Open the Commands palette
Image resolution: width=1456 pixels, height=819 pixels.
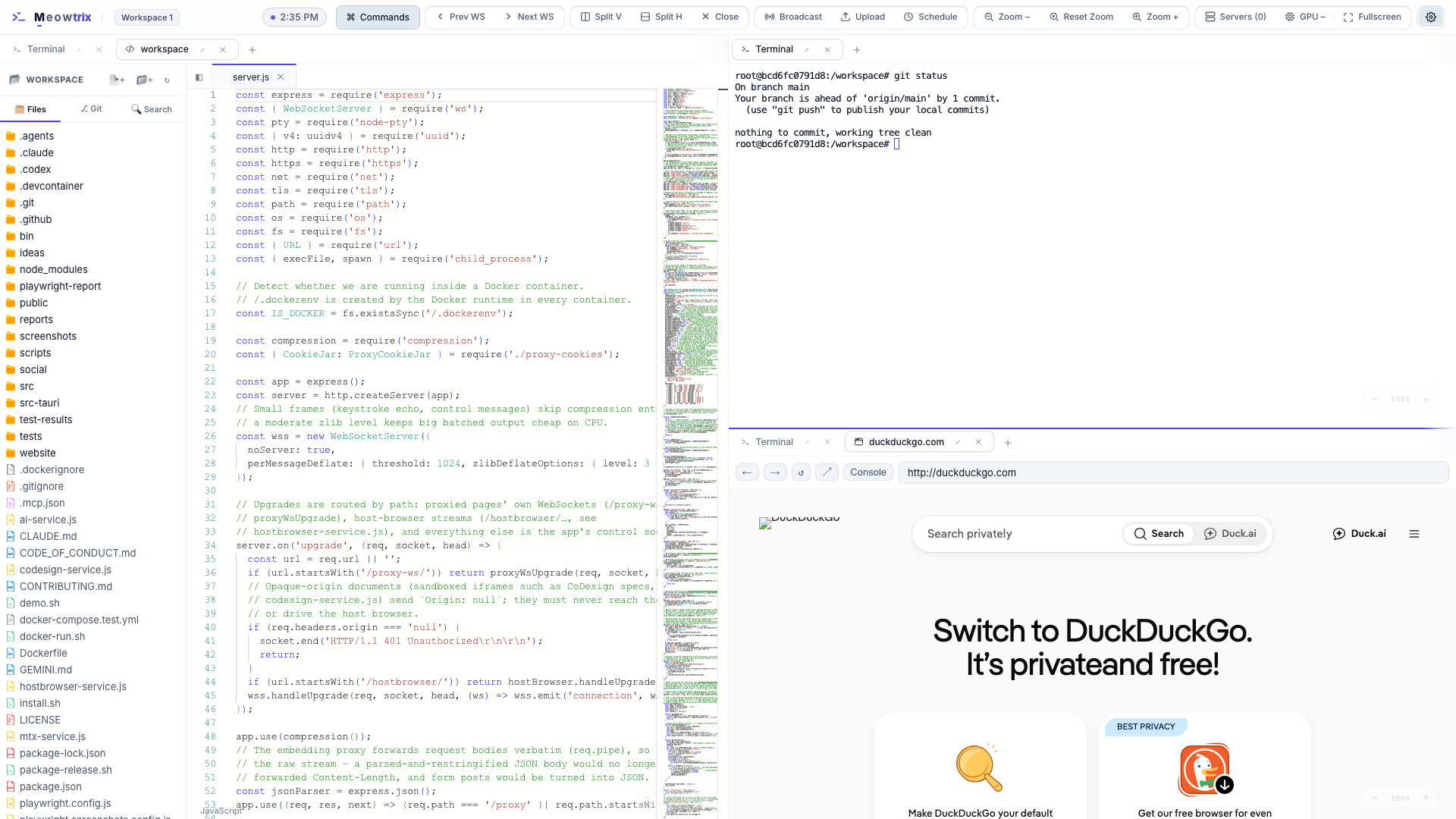pos(378,17)
